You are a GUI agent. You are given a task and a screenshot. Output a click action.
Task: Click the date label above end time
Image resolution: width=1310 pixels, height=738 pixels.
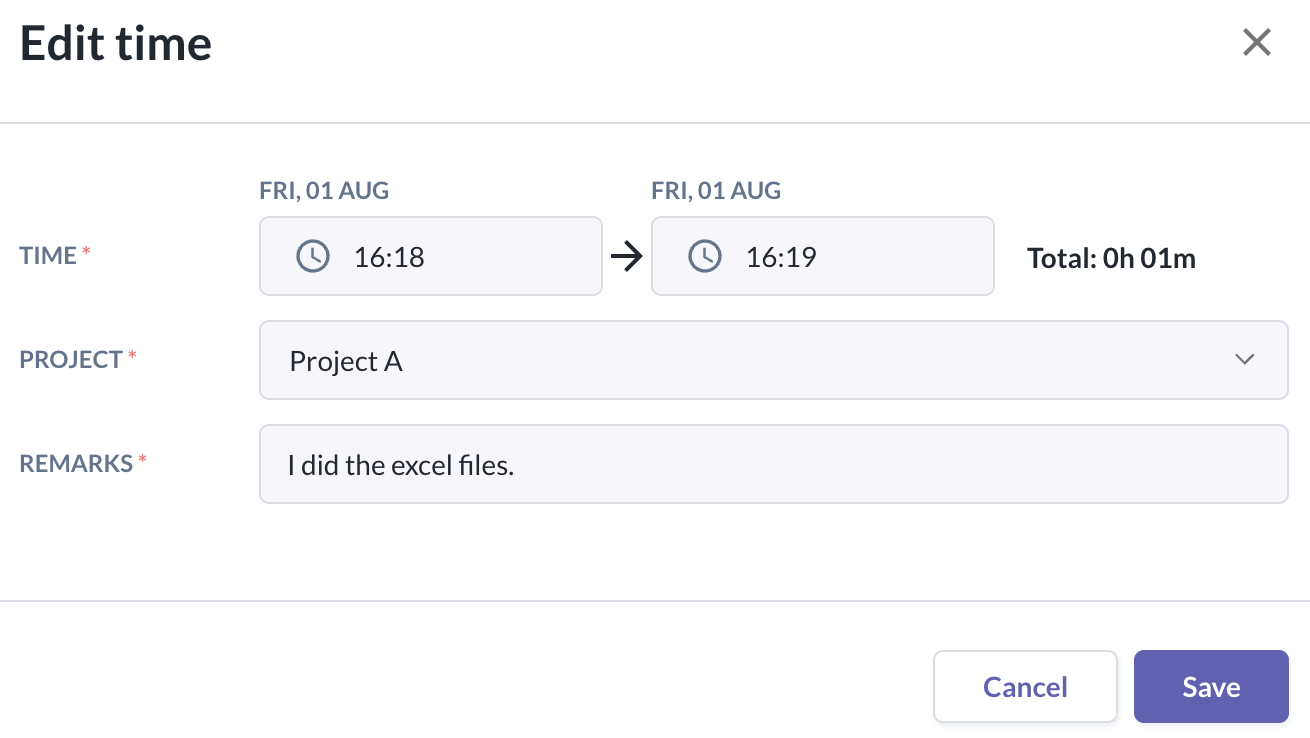click(716, 191)
